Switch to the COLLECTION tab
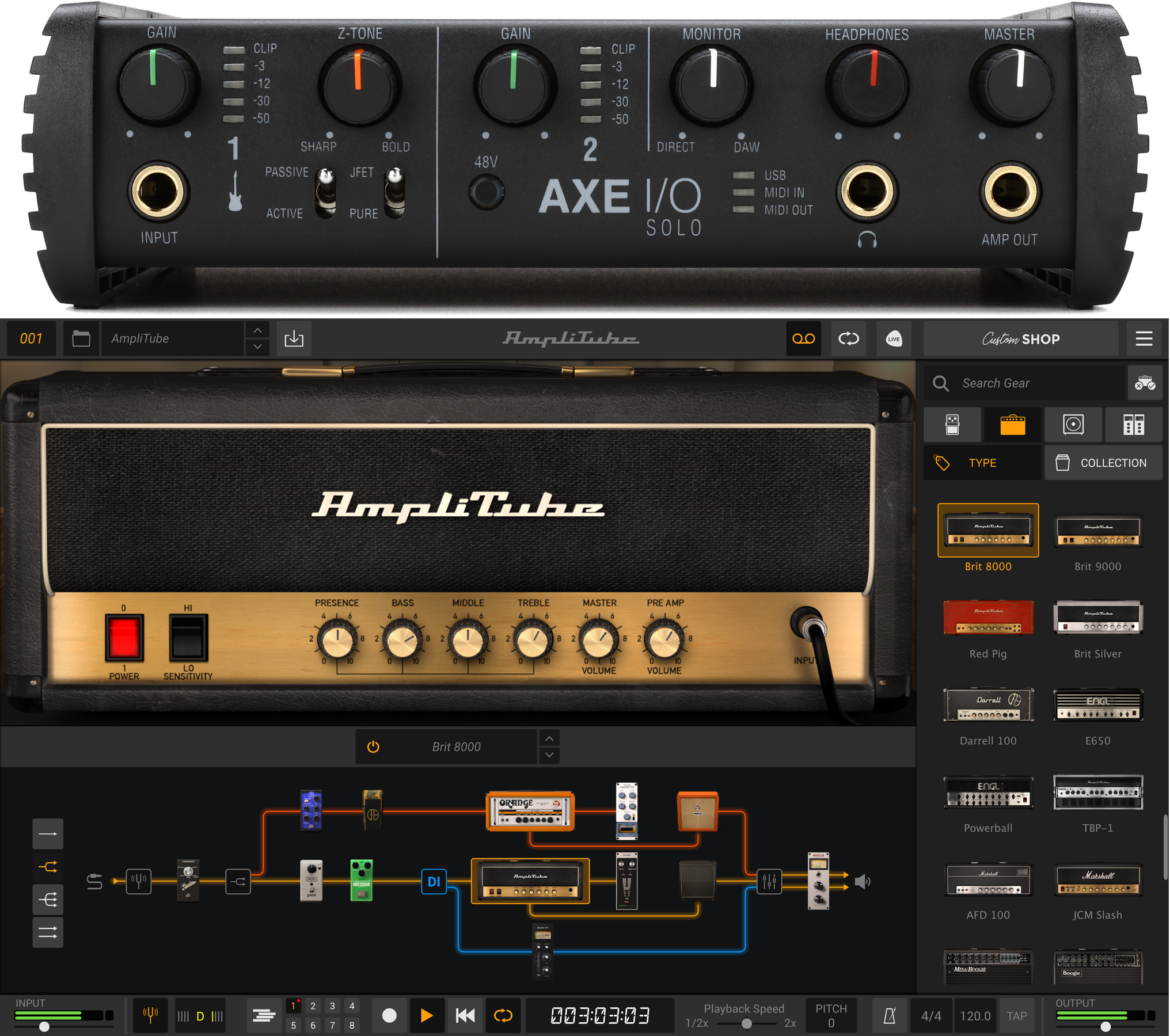Viewport: 1170px width, 1036px height. coord(1103,462)
